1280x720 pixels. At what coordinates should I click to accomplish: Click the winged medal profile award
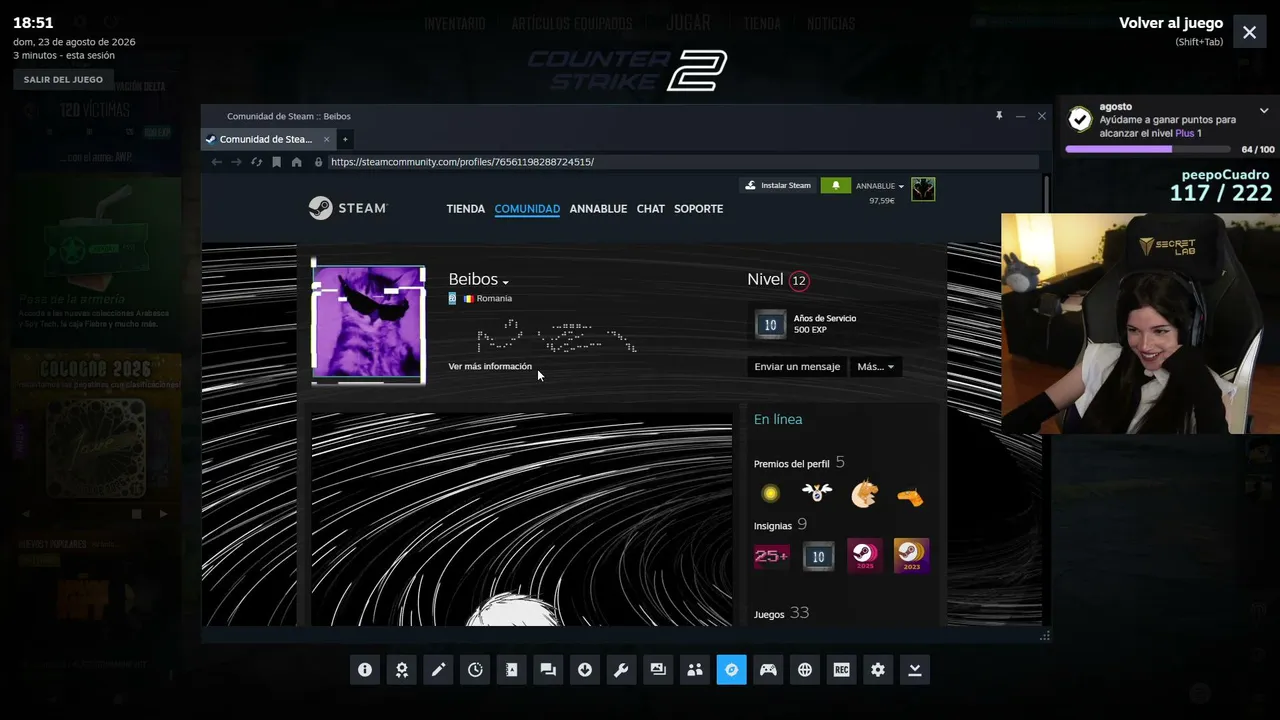click(817, 494)
